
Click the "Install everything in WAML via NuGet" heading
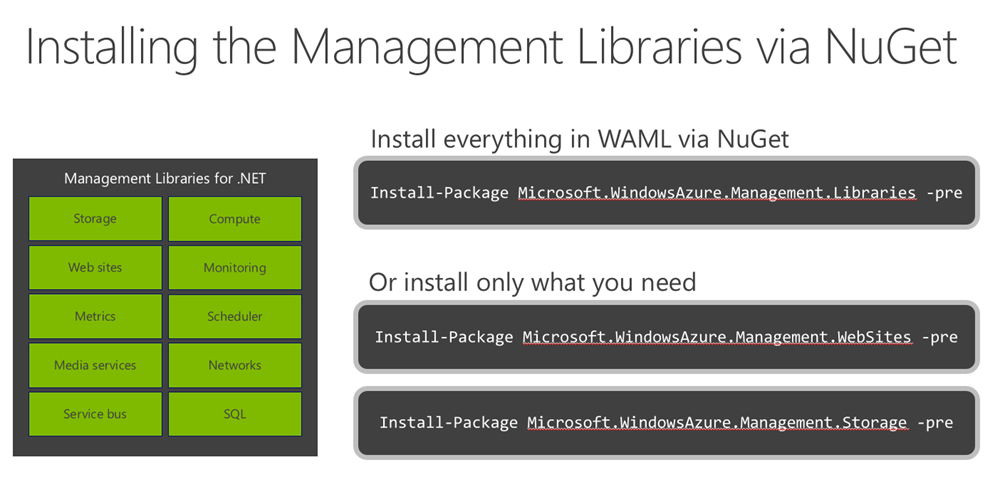579,138
